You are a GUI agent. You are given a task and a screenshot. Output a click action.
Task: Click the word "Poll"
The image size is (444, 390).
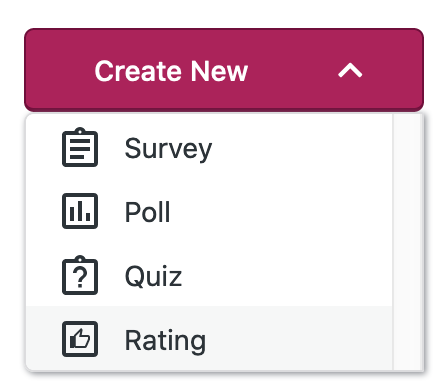147,212
